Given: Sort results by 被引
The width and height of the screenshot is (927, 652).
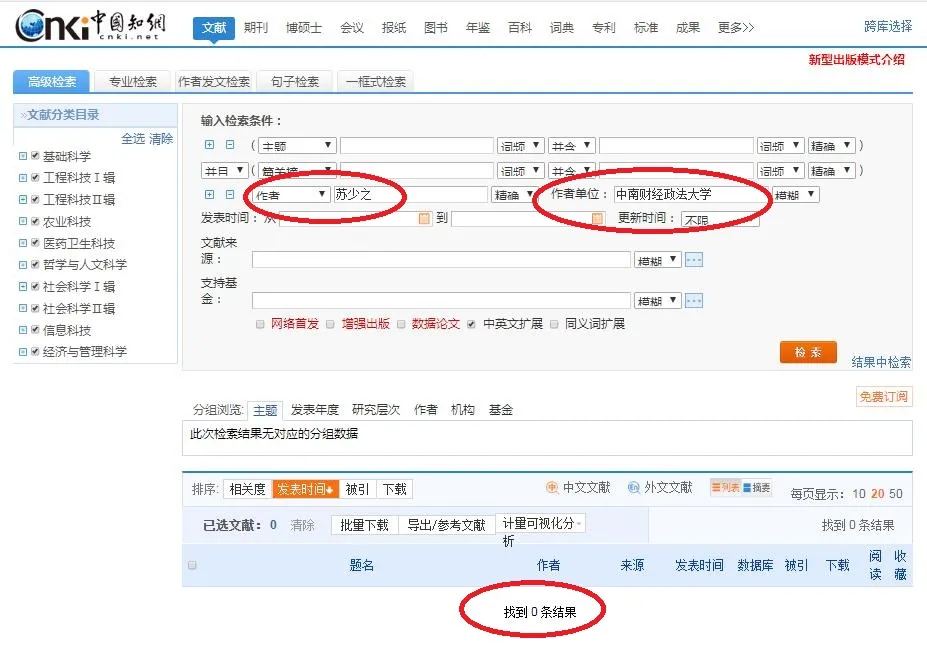Looking at the screenshot, I should click(x=357, y=489).
